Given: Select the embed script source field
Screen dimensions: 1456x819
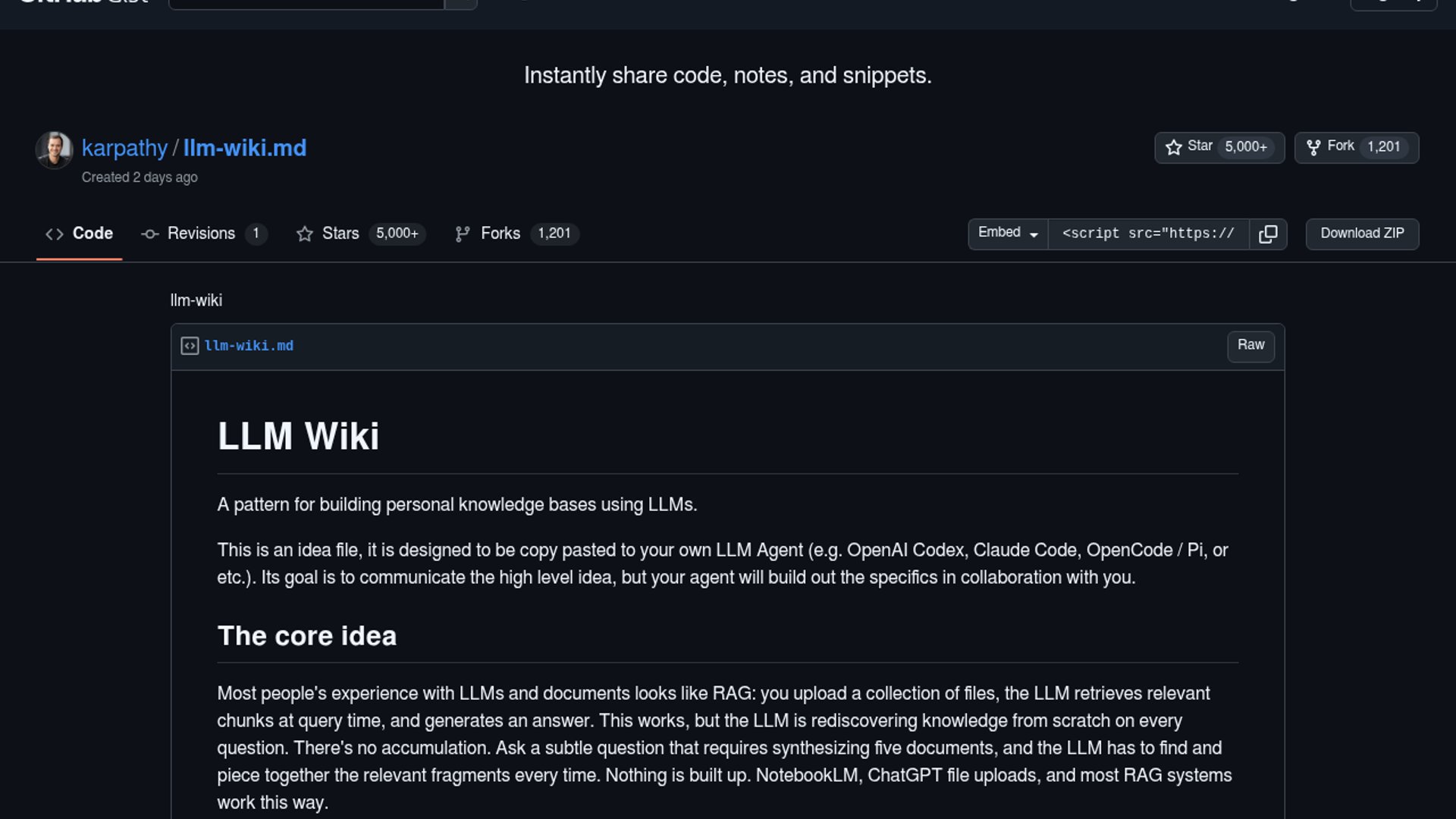Looking at the screenshot, I should pyautogui.click(x=1148, y=234).
